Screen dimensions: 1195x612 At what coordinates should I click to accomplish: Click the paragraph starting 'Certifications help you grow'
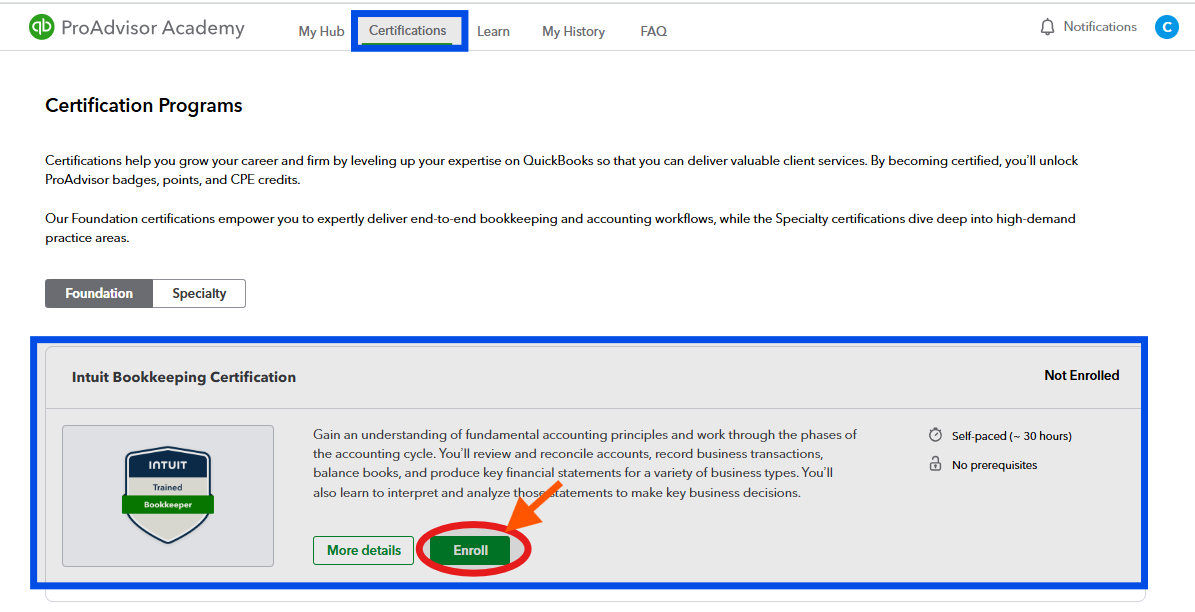562,170
